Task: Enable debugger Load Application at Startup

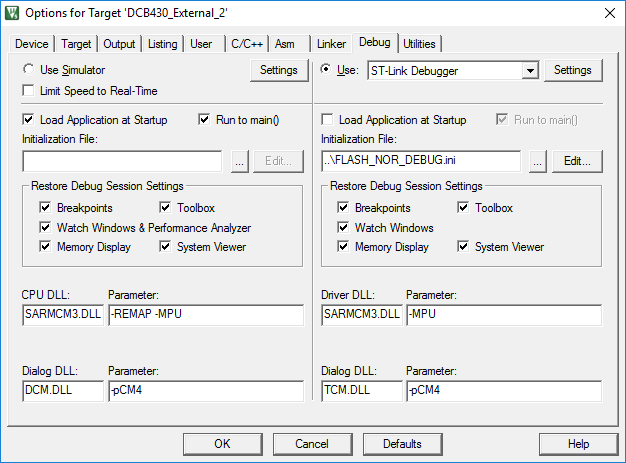Action: tap(327, 120)
